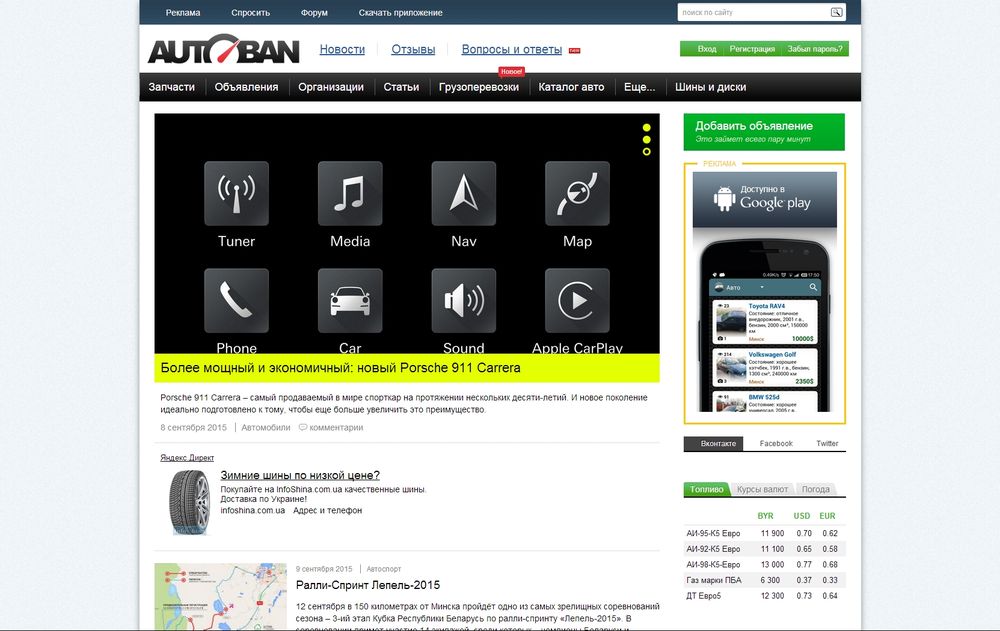Screen dimensions: 1000x631
Task: Open Шины и диски menu item
Action: point(710,87)
